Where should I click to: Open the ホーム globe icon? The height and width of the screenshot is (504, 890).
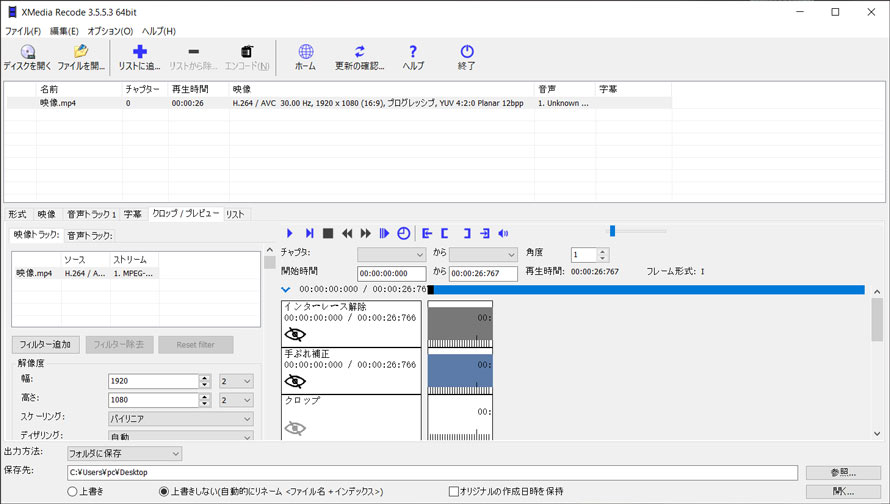point(305,52)
